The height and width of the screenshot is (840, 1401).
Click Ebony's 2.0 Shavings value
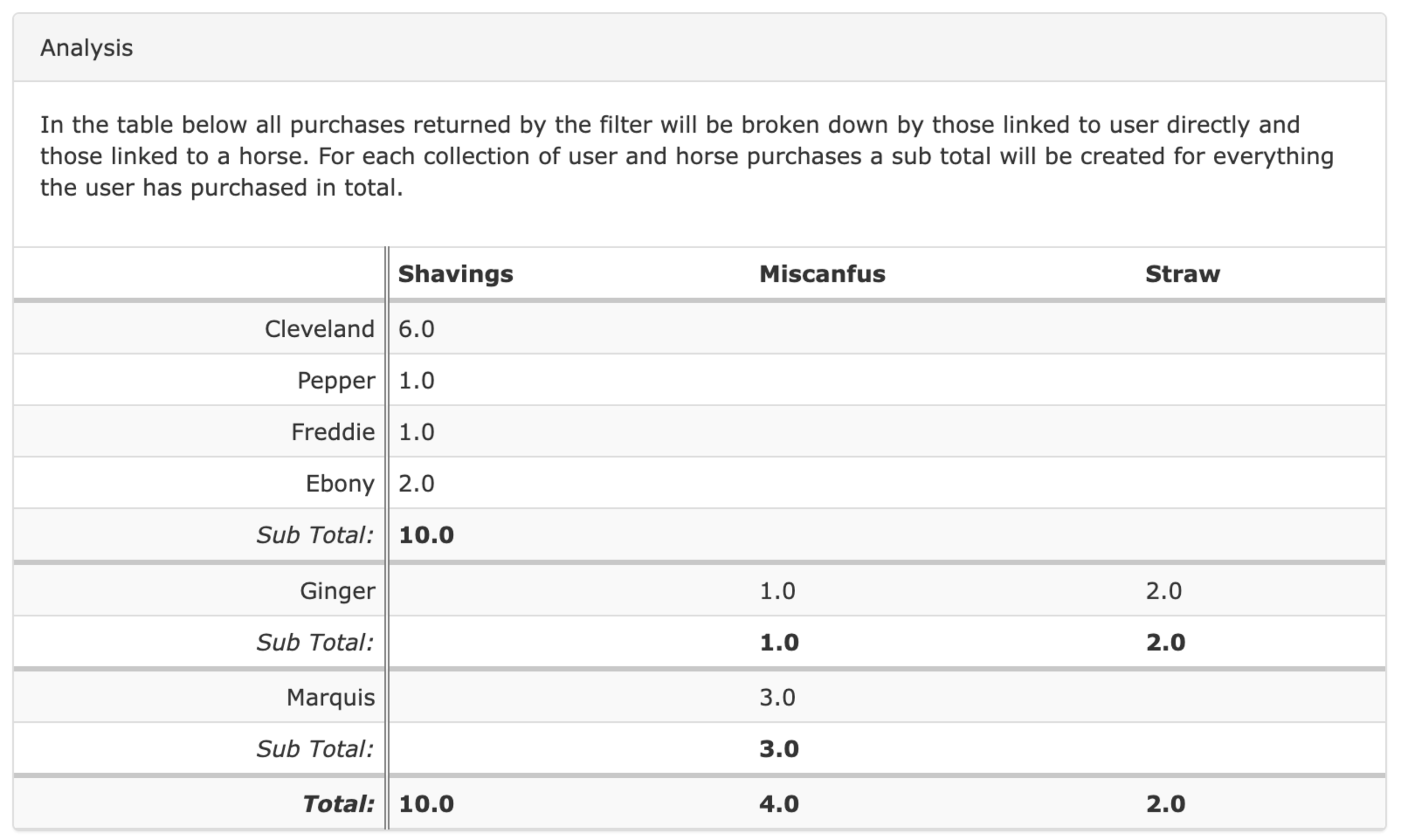416,484
